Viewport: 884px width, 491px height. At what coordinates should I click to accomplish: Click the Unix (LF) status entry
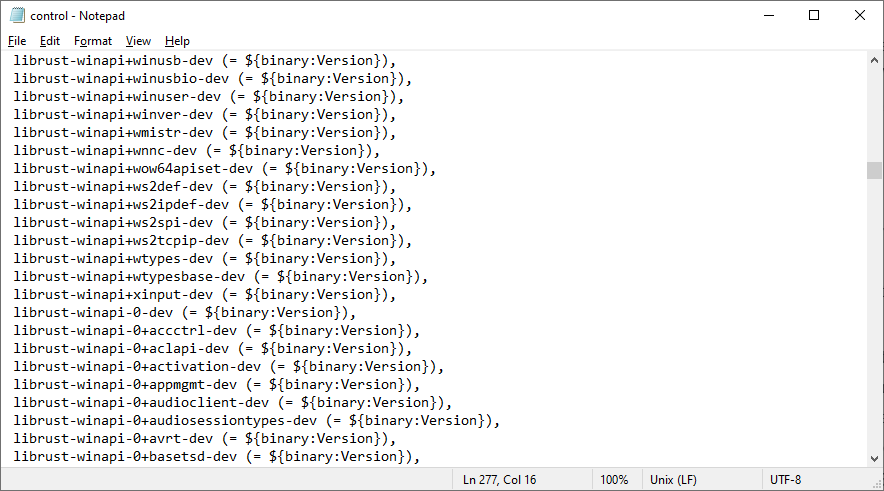pyautogui.click(x=673, y=480)
